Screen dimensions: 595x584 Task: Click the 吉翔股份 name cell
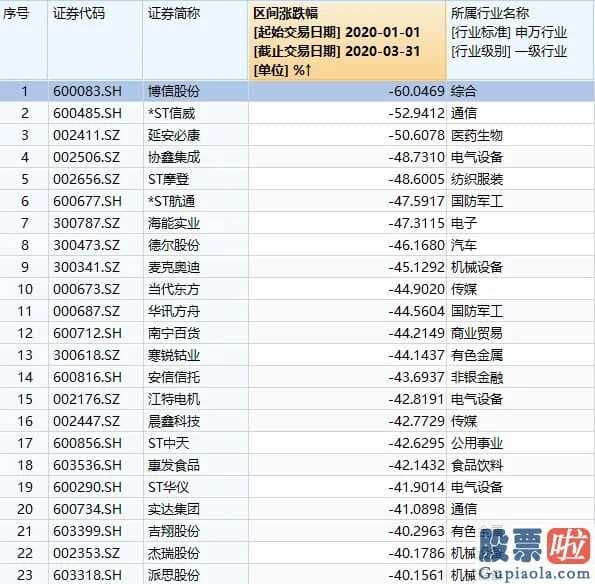pos(174,532)
